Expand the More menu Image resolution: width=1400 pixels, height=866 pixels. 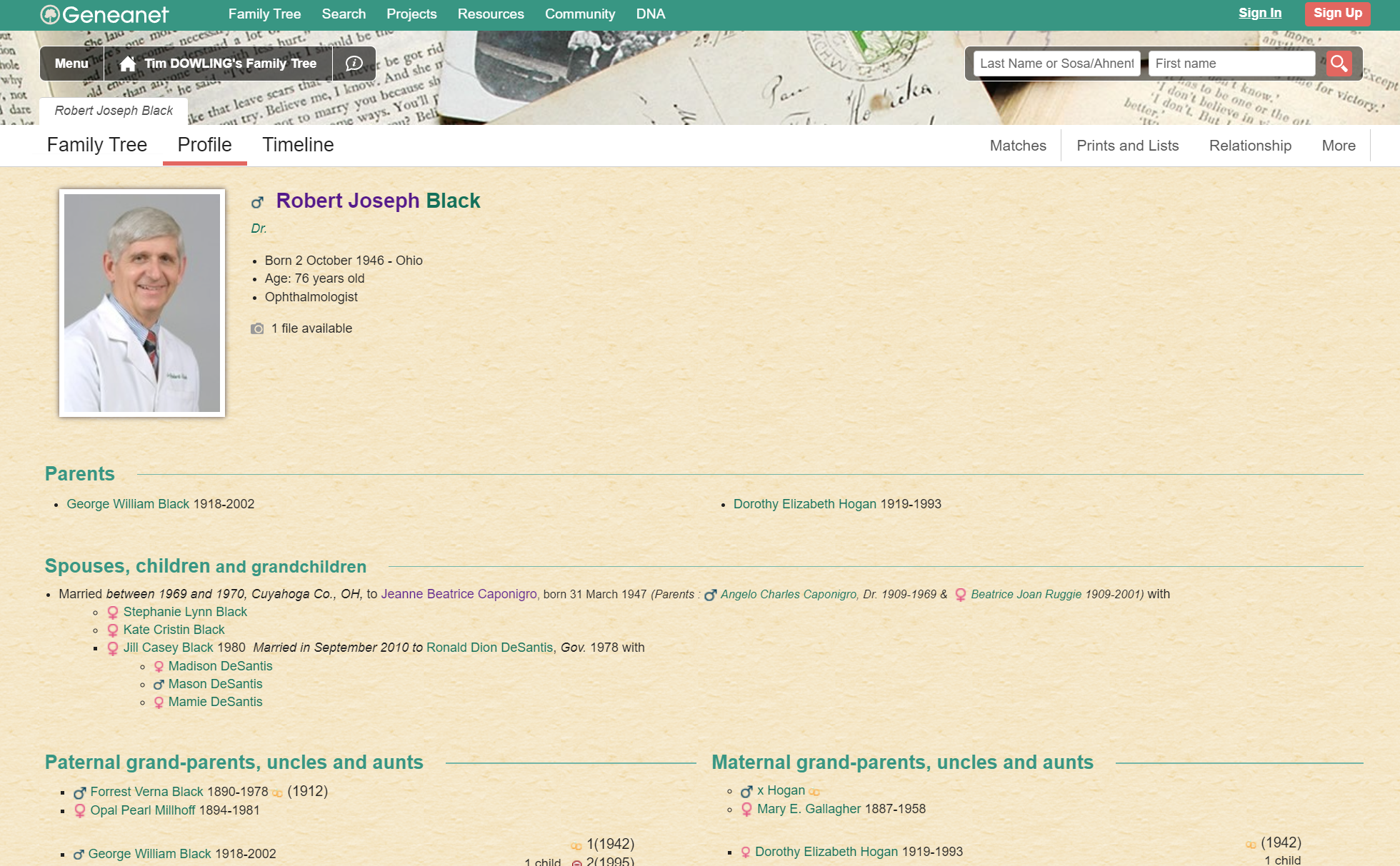[x=1339, y=146]
